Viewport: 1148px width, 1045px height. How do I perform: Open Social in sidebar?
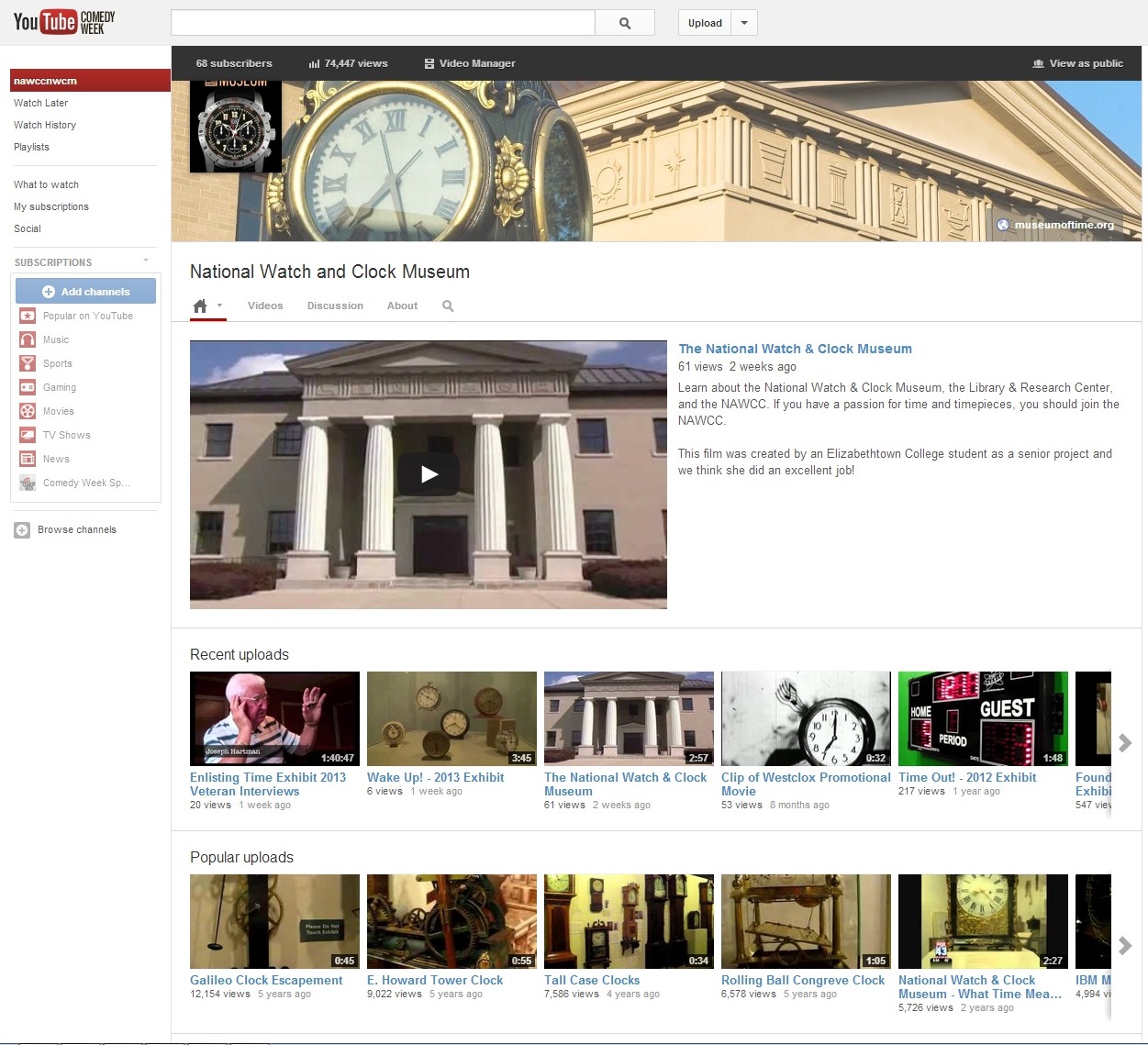[x=28, y=228]
